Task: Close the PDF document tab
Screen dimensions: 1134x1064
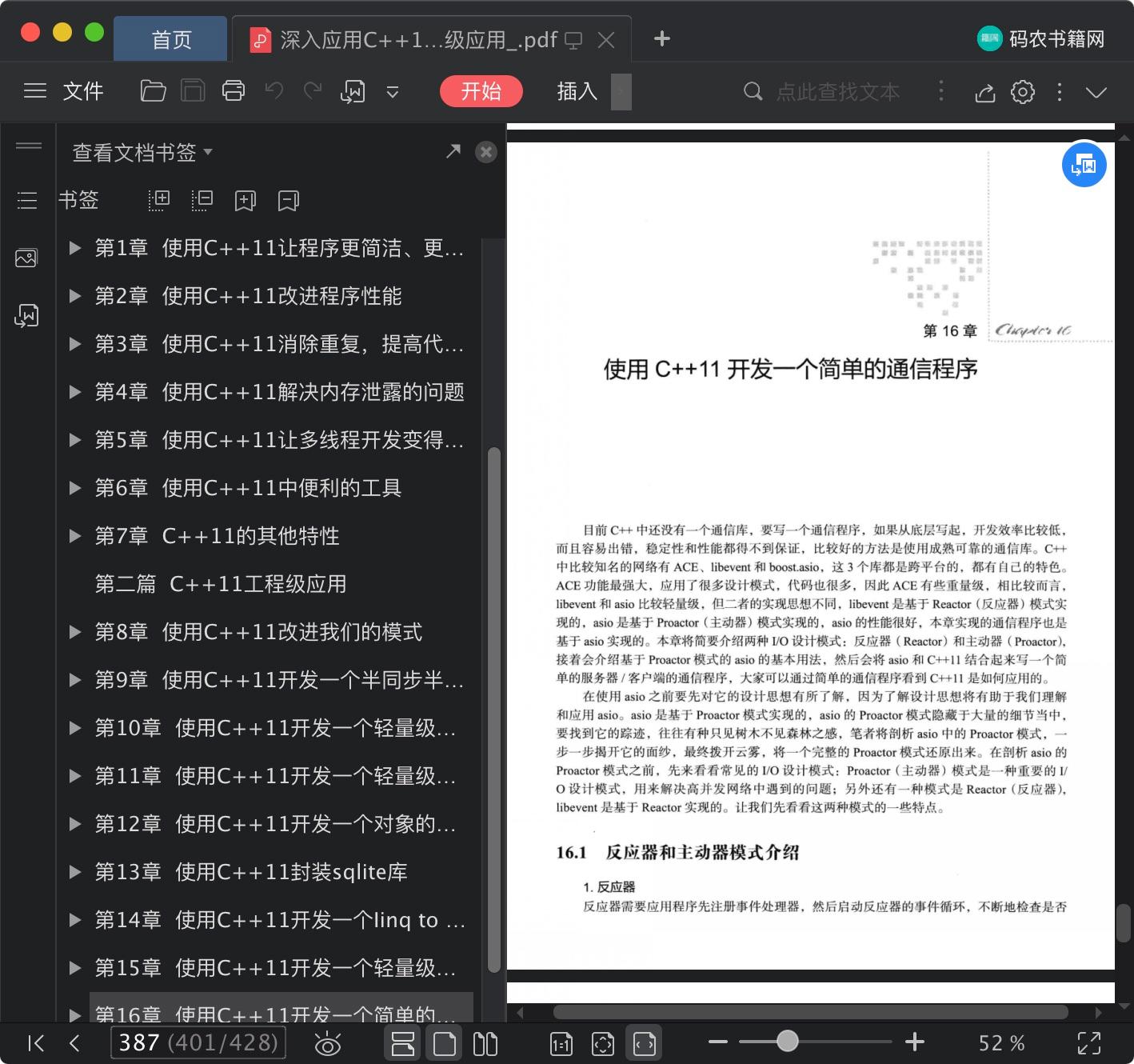Action: point(606,40)
